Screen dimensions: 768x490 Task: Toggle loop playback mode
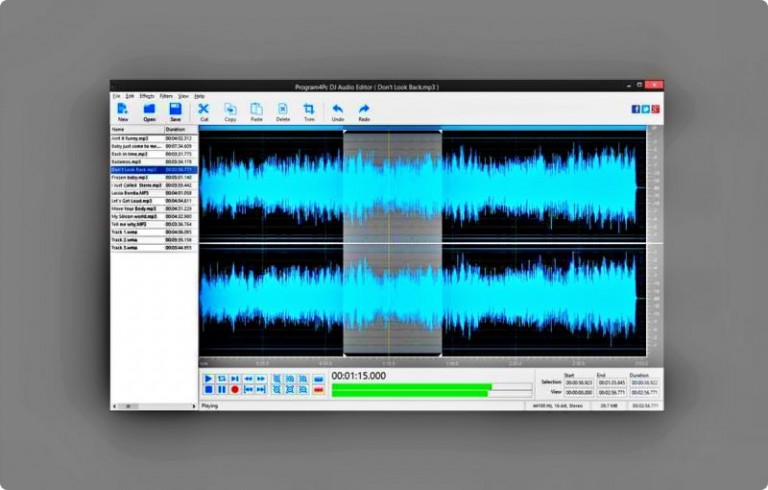click(x=221, y=379)
